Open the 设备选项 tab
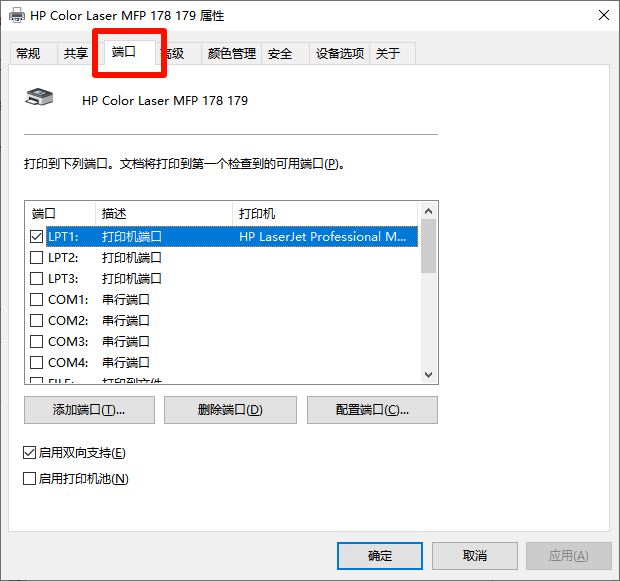The image size is (620, 581). [x=339, y=53]
